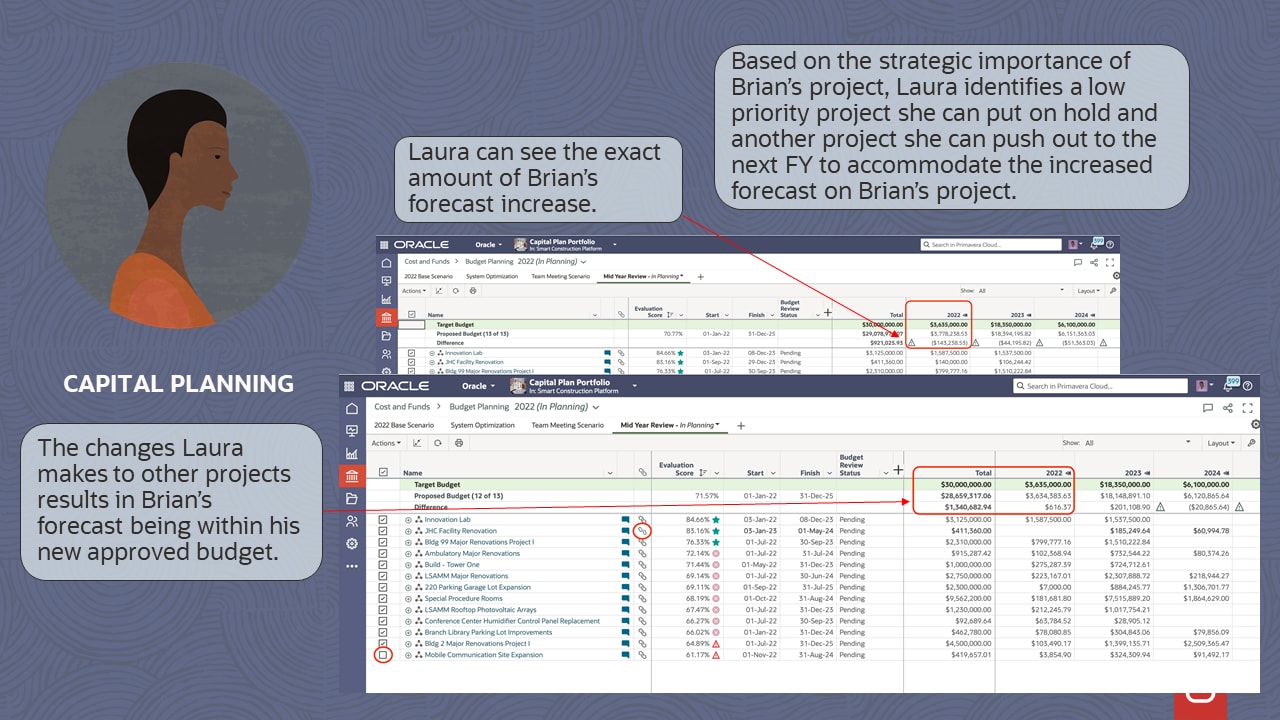Click the refresh icon in the lower window toolbar
This screenshot has height=720, width=1280.
(x=436, y=443)
